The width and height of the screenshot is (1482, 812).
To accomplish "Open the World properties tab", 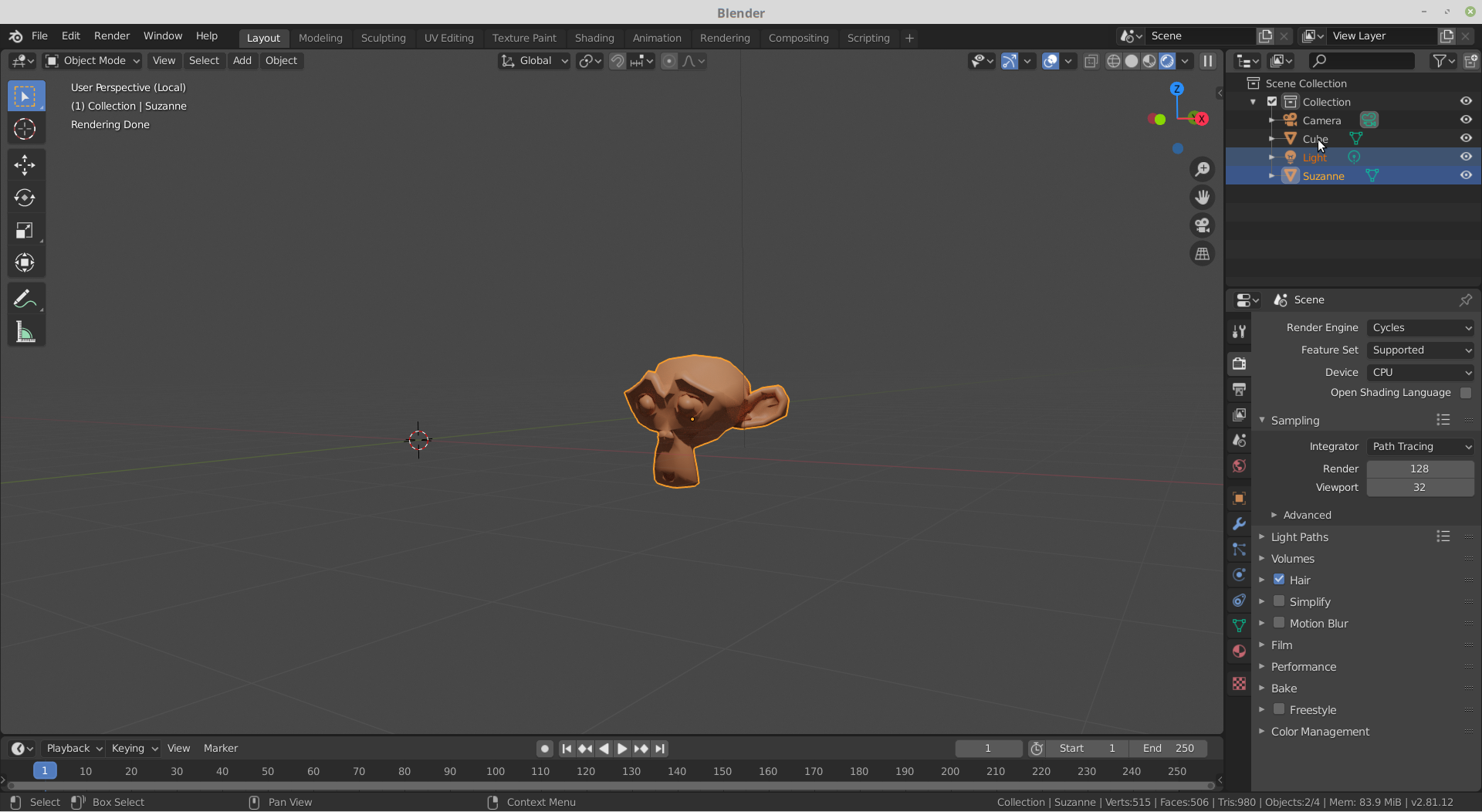I will [x=1239, y=465].
